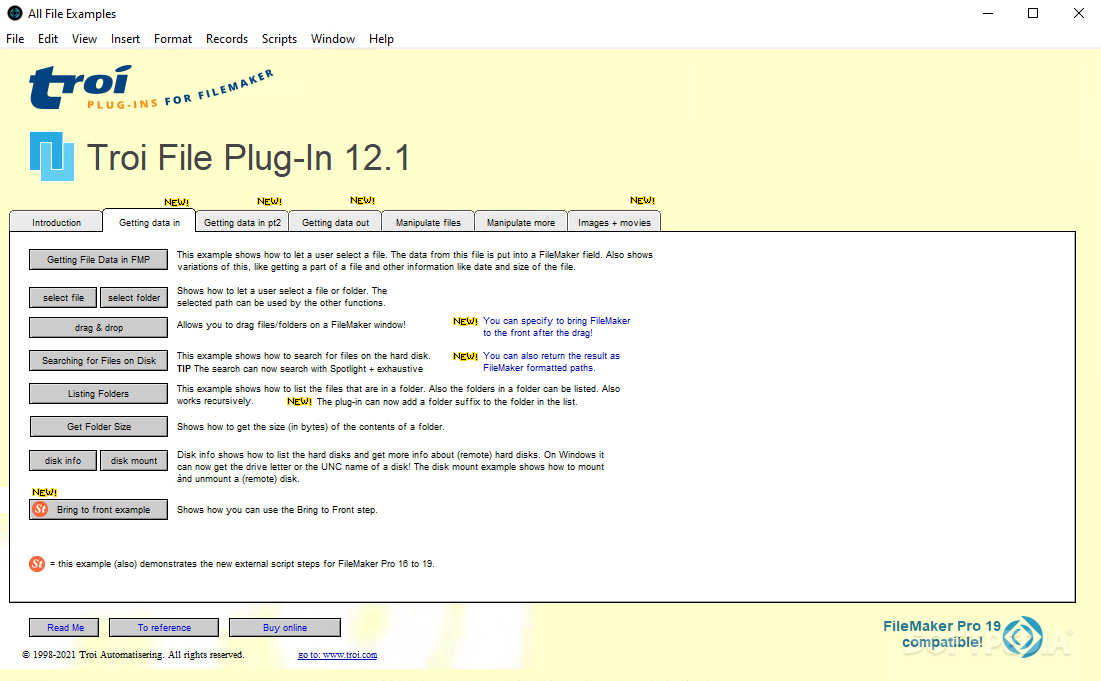Follow the go to: www.troi.com link
The height and width of the screenshot is (681, 1101).
337,654
